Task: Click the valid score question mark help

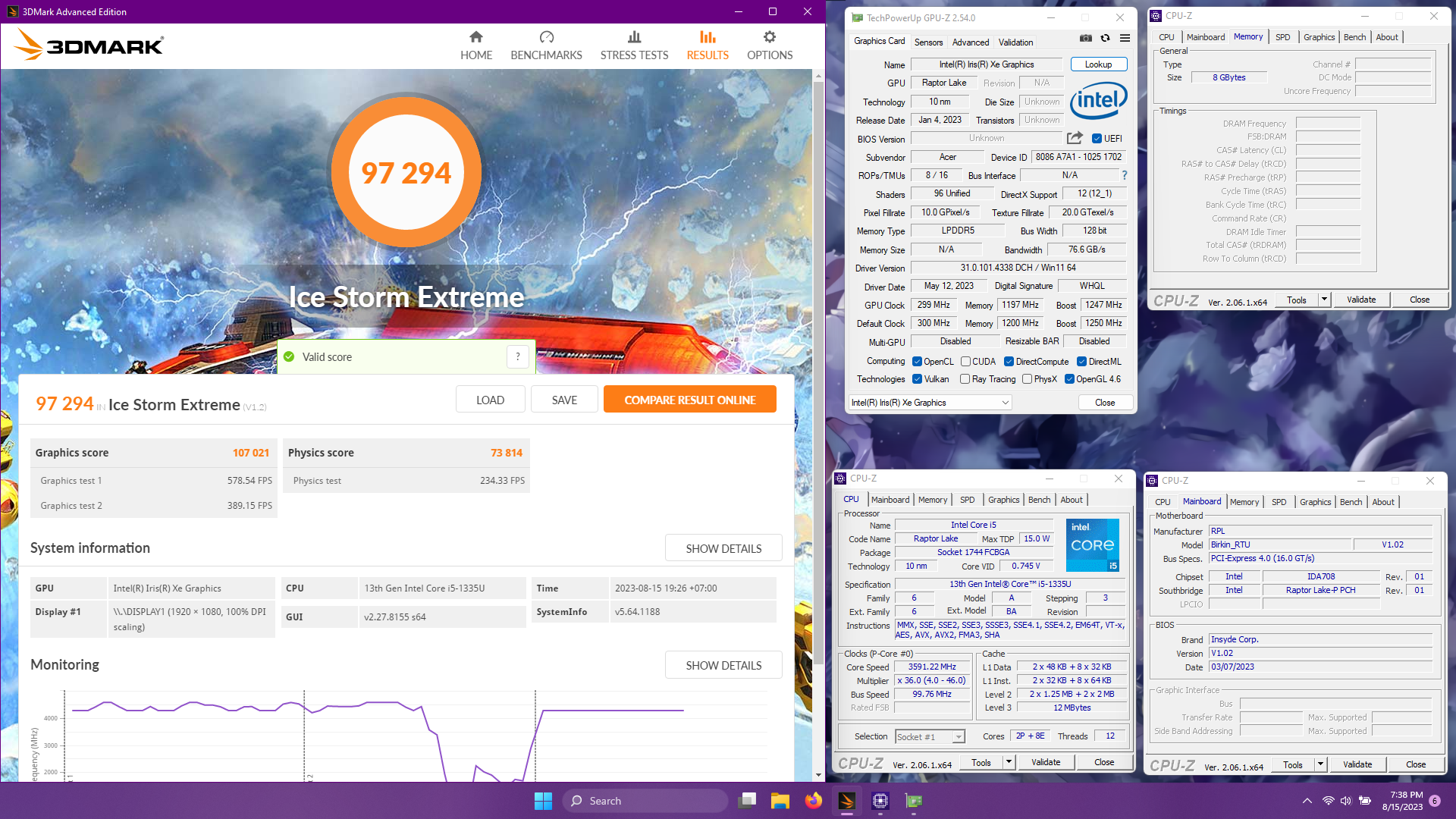Action: (518, 356)
